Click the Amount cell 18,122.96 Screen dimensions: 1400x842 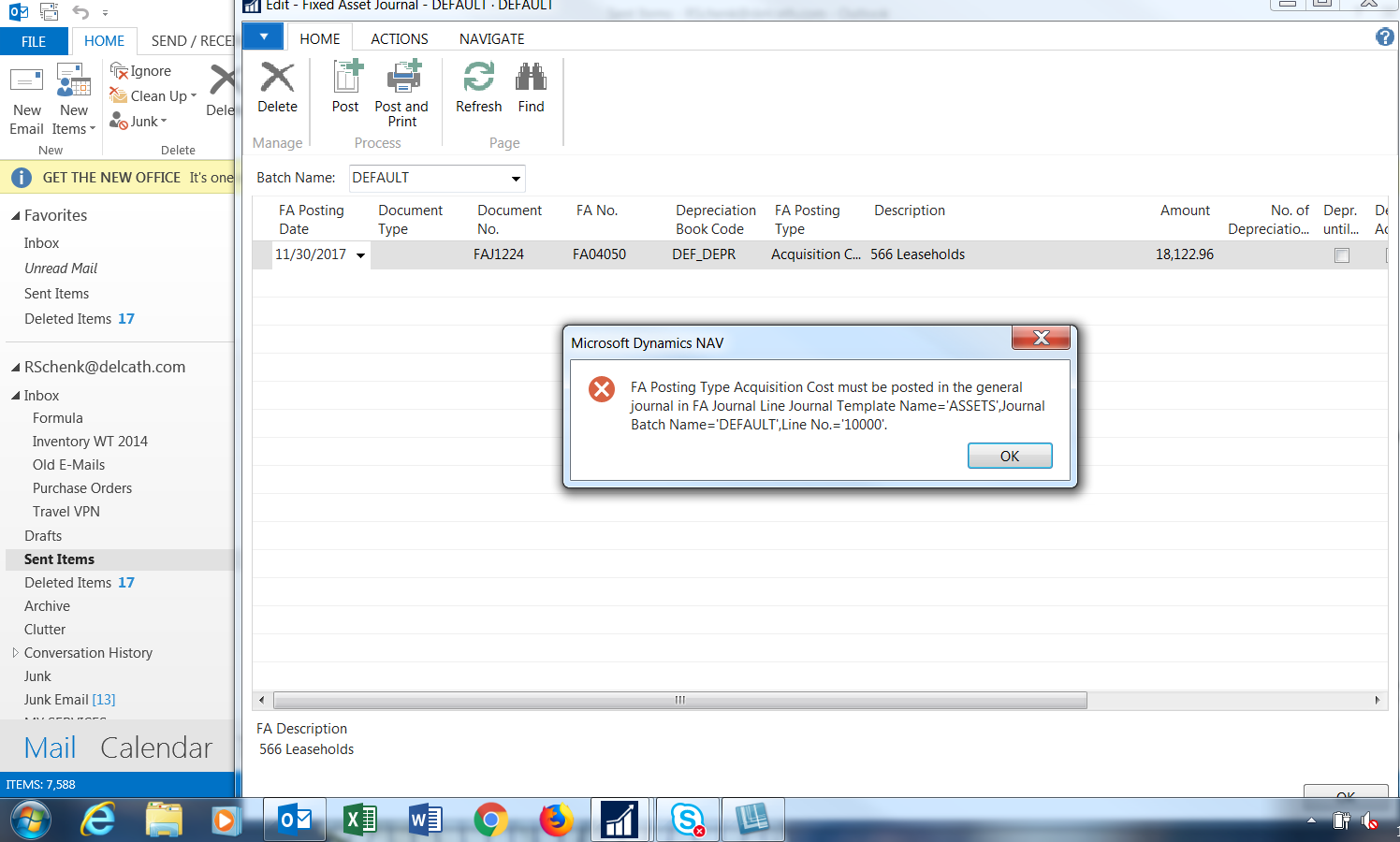pyautogui.click(x=1185, y=254)
